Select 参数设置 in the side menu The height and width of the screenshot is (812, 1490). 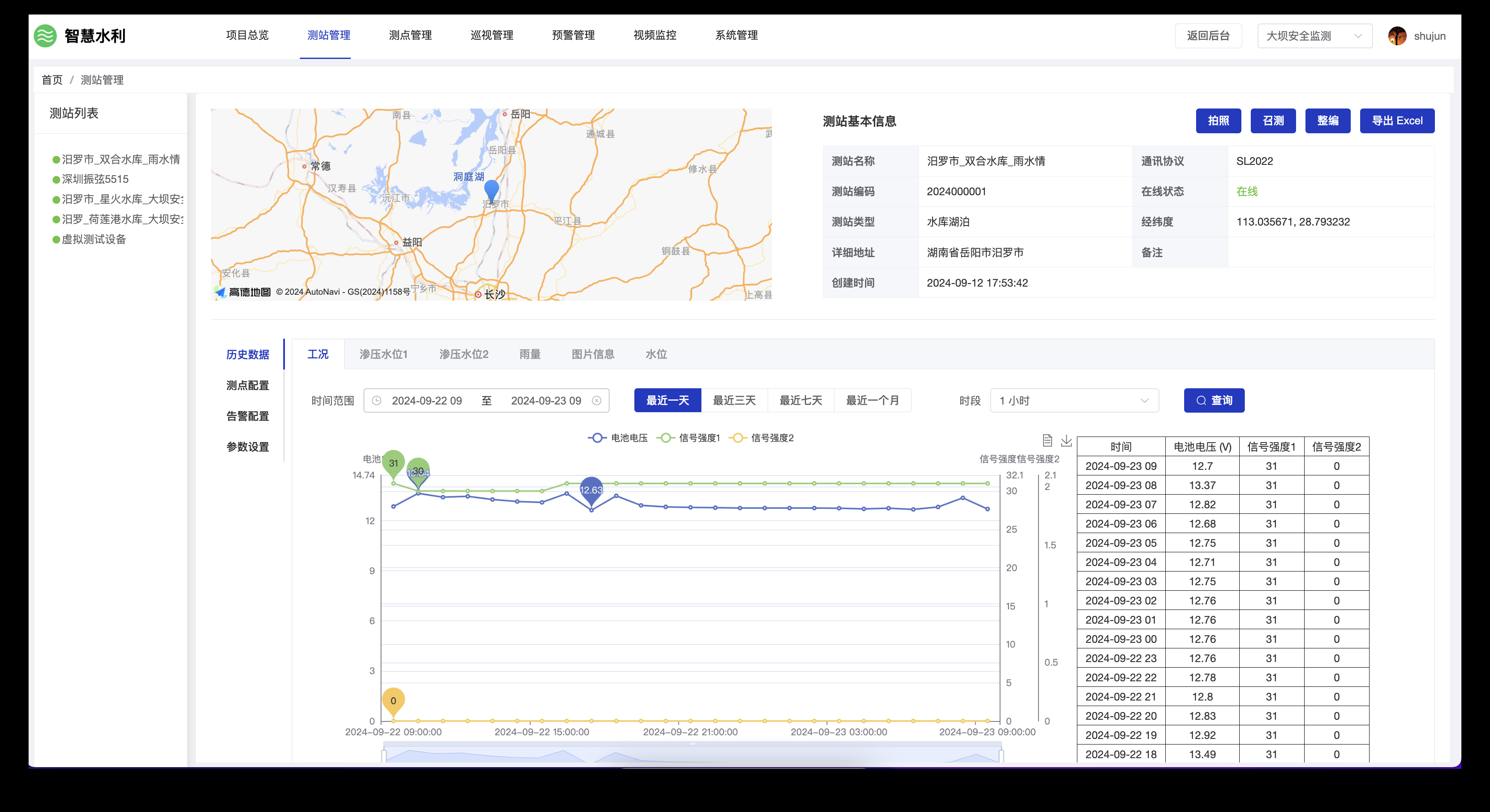[248, 446]
